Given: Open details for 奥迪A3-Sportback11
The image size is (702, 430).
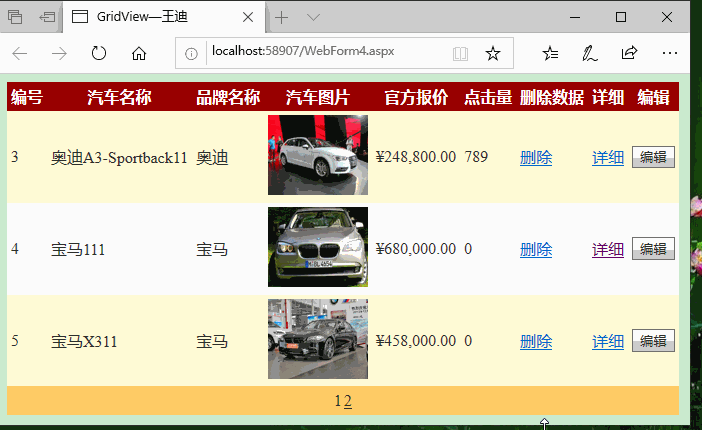Looking at the screenshot, I should pyautogui.click(x=608, y=158).
